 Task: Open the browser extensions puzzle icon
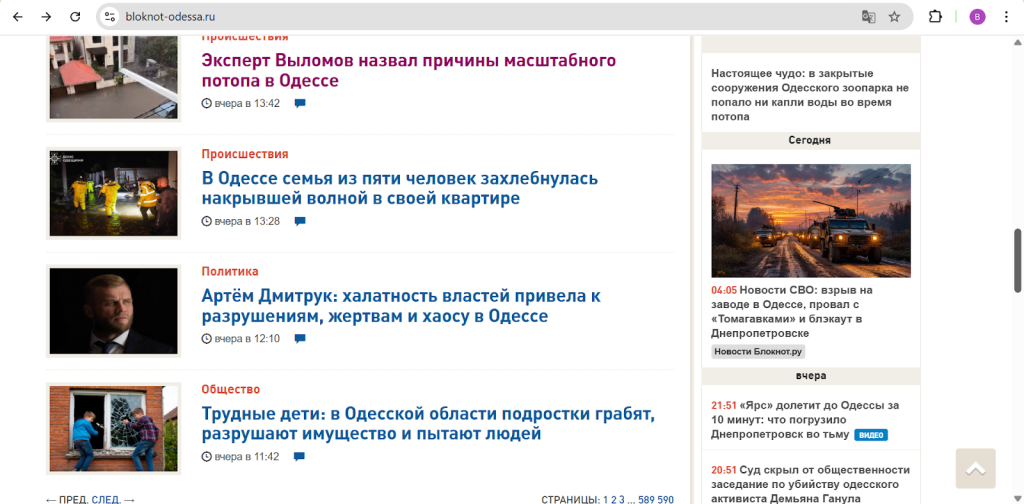point(936,17)
